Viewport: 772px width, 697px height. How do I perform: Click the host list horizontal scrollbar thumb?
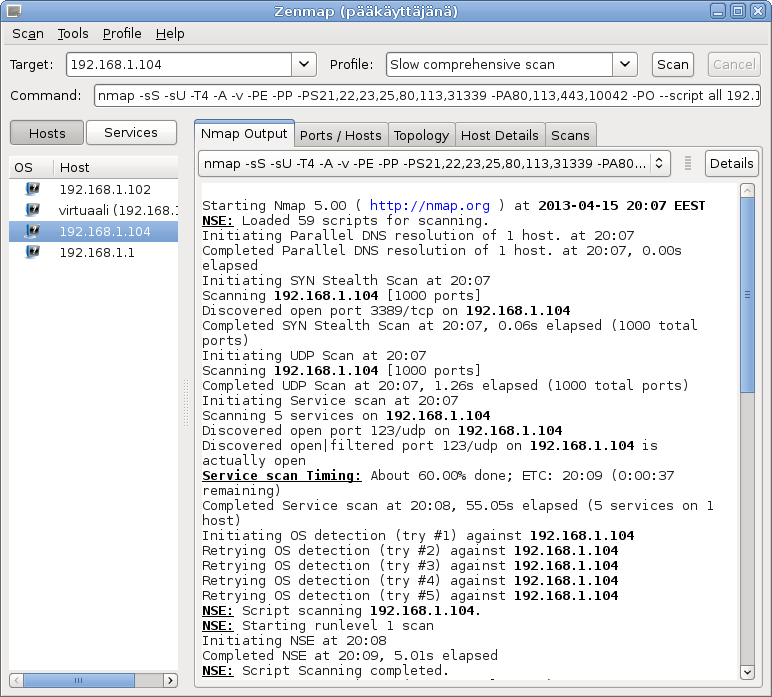[79, 680]
